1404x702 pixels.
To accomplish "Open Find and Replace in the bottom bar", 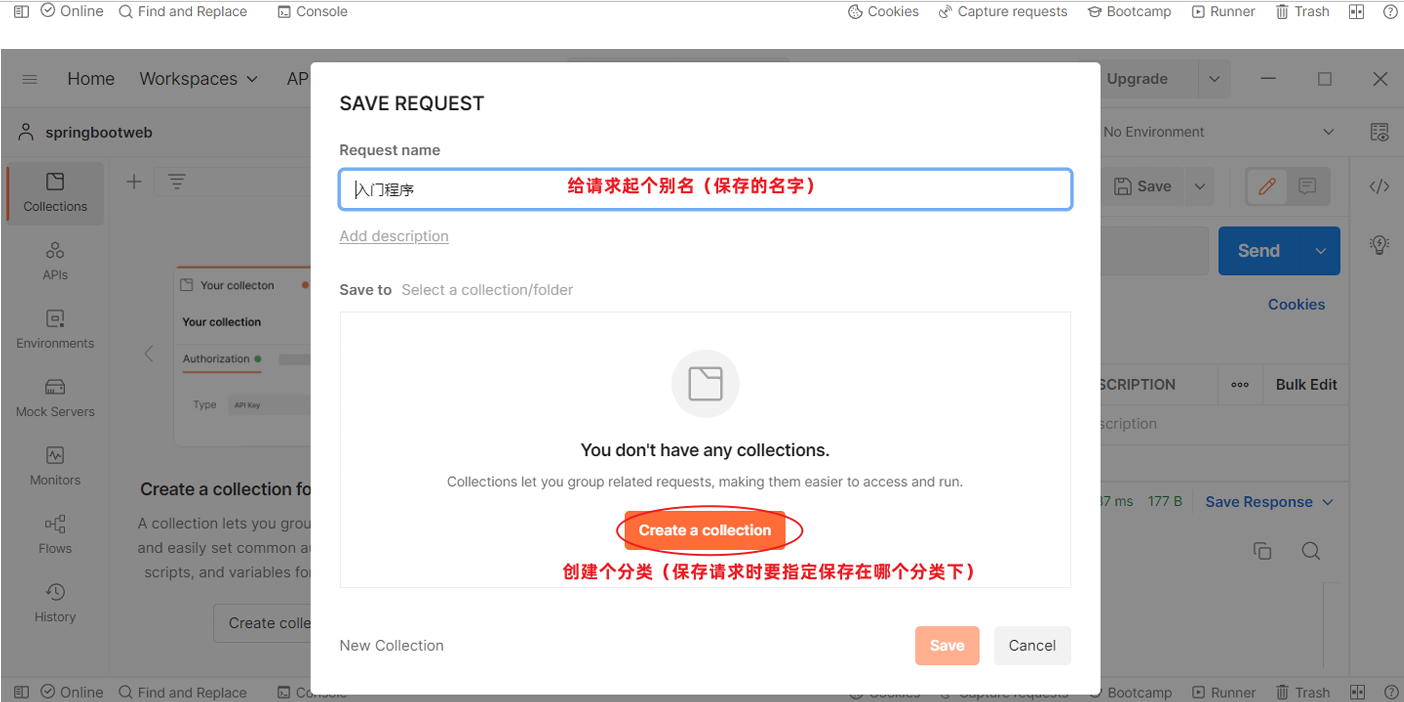I will (183, 692).
